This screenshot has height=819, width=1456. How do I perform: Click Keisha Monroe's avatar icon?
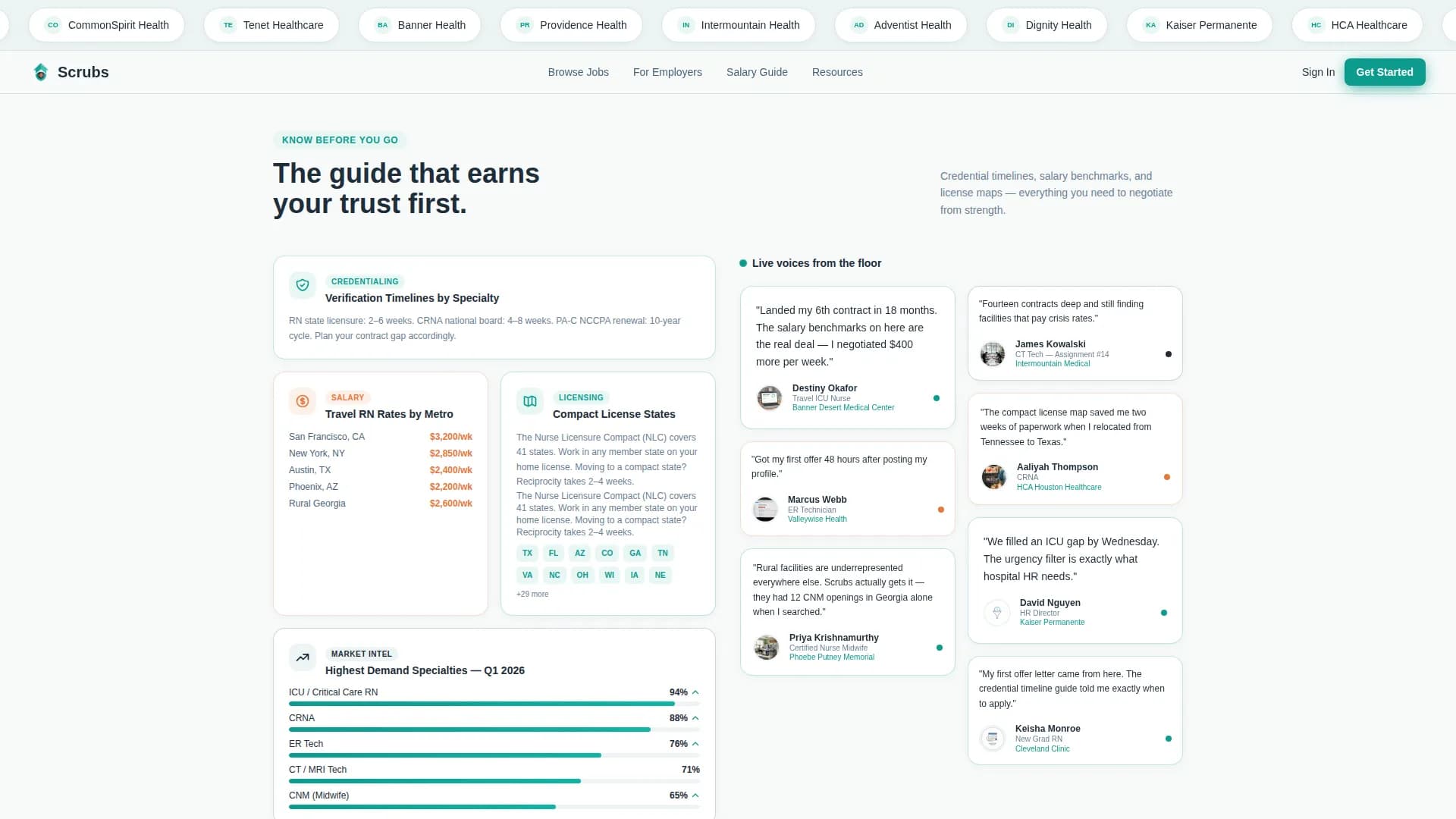(x=993, y=738)
